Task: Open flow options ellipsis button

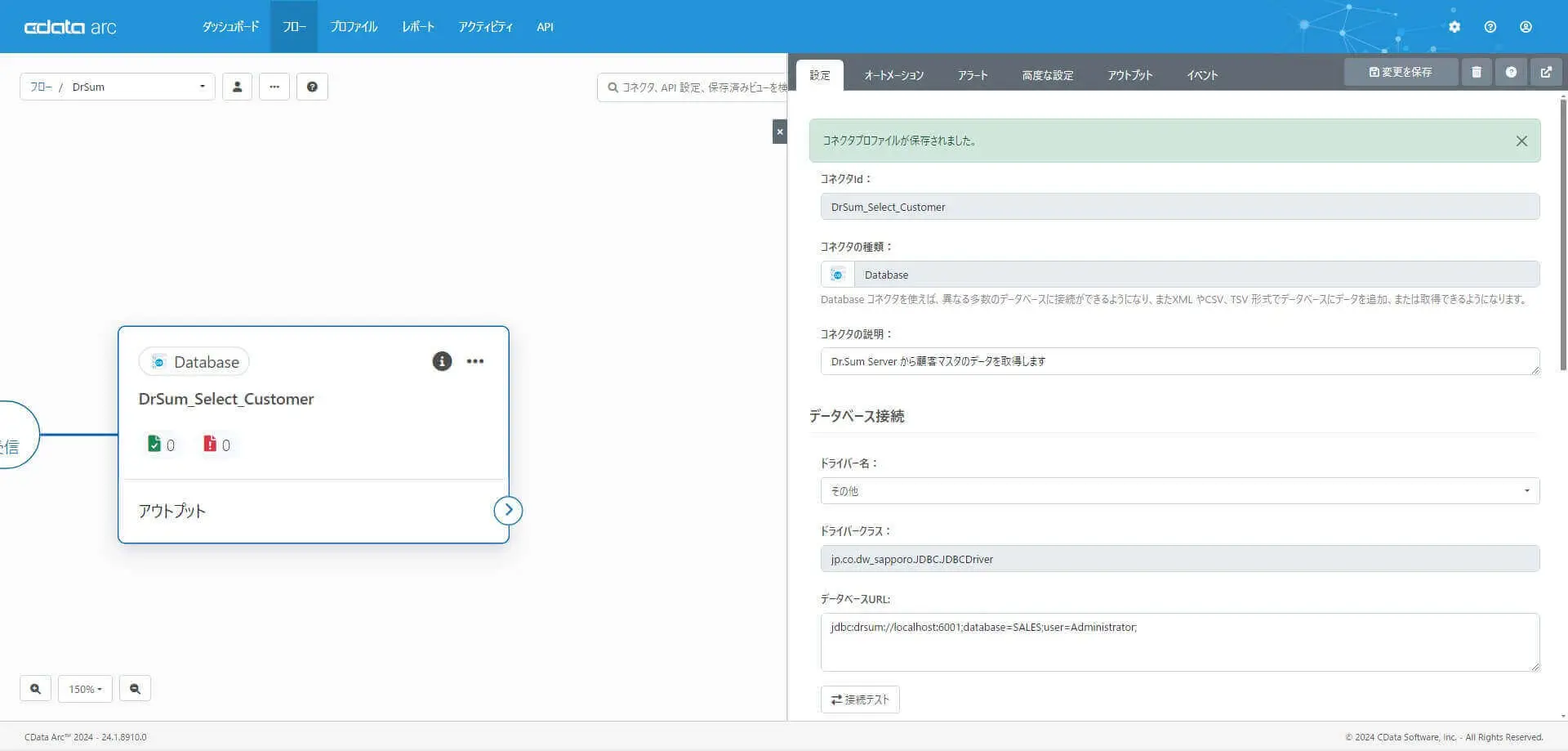Action: [x=274, y=87]
